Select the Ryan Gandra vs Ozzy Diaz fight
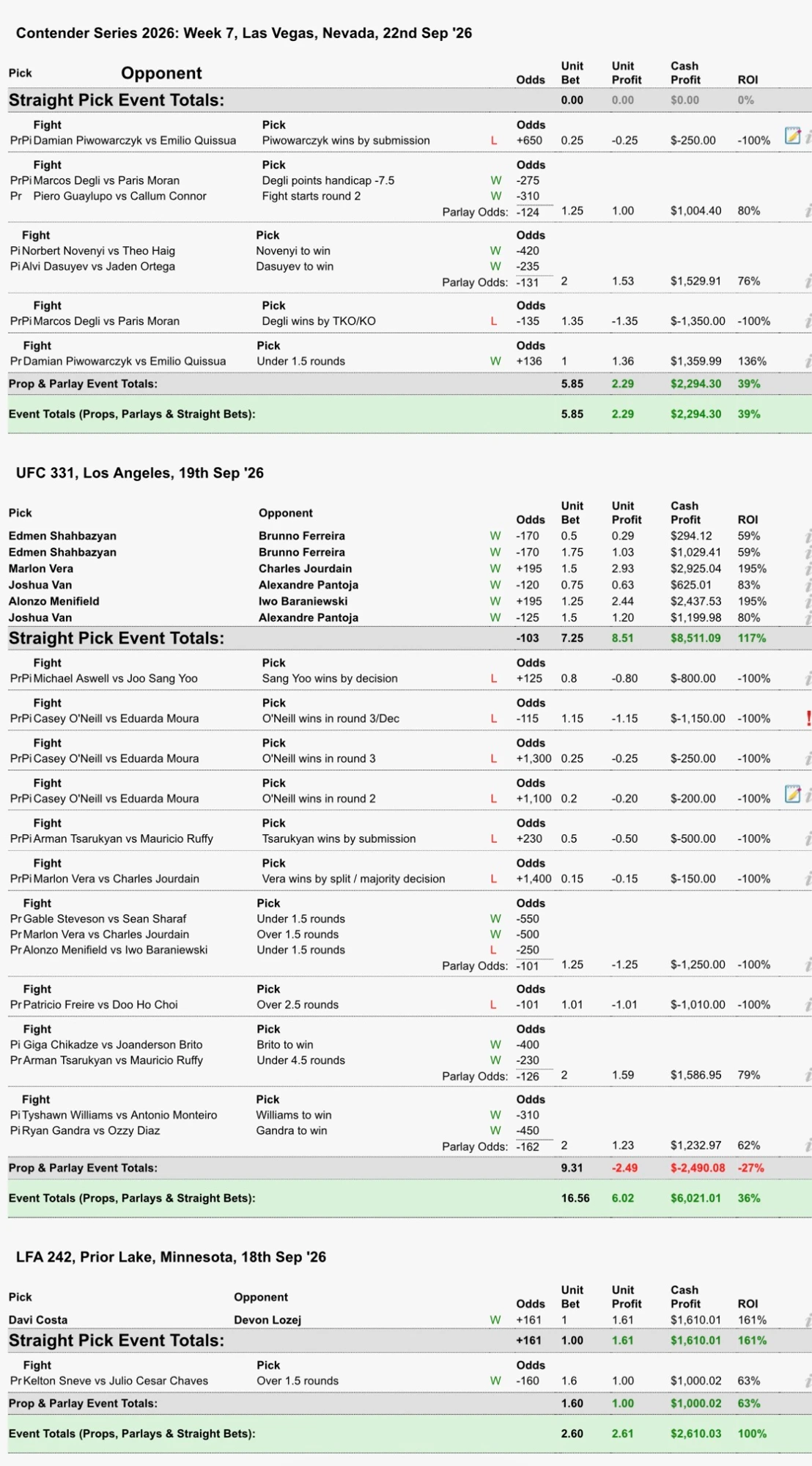The width and height of the screenshot is (812, 1466). [91, 1131]
